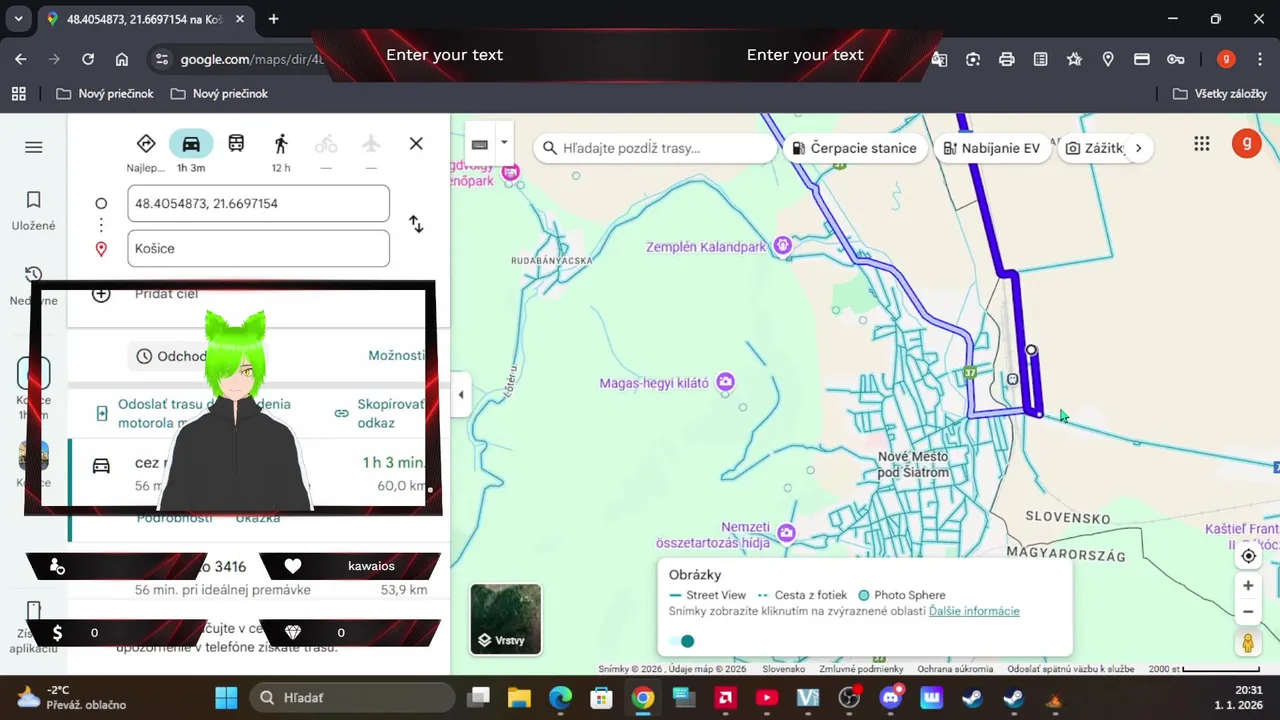Filter by Nabíjanie EV
1280x720 pixels.
[991, 148]
